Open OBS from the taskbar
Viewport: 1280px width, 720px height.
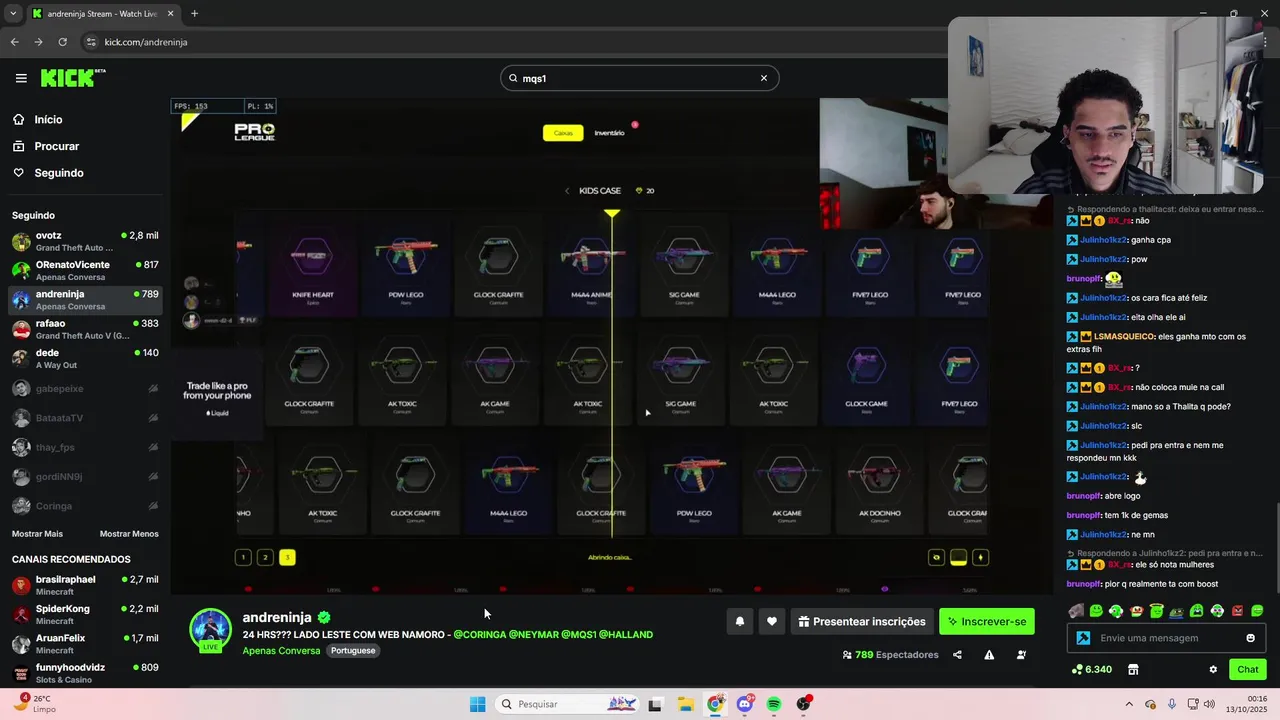804,704
